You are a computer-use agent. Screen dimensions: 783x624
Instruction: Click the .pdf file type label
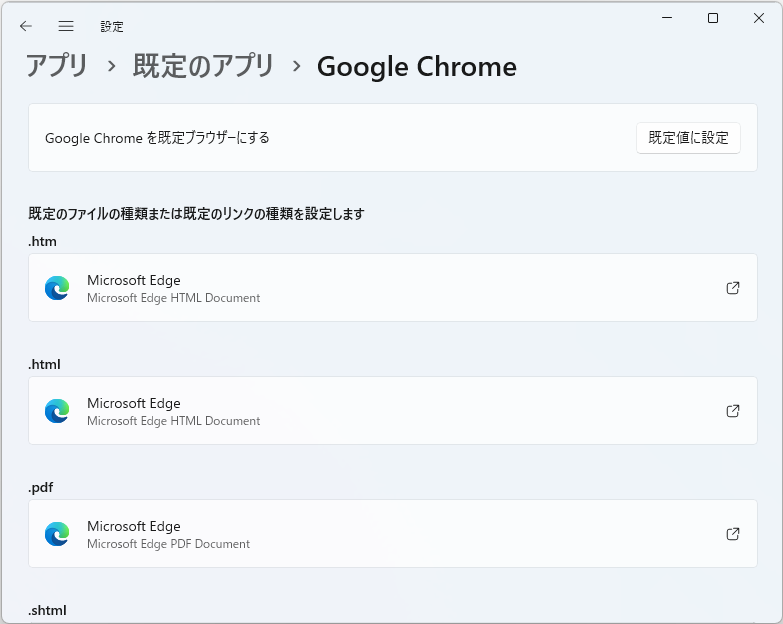click(40, 488)
